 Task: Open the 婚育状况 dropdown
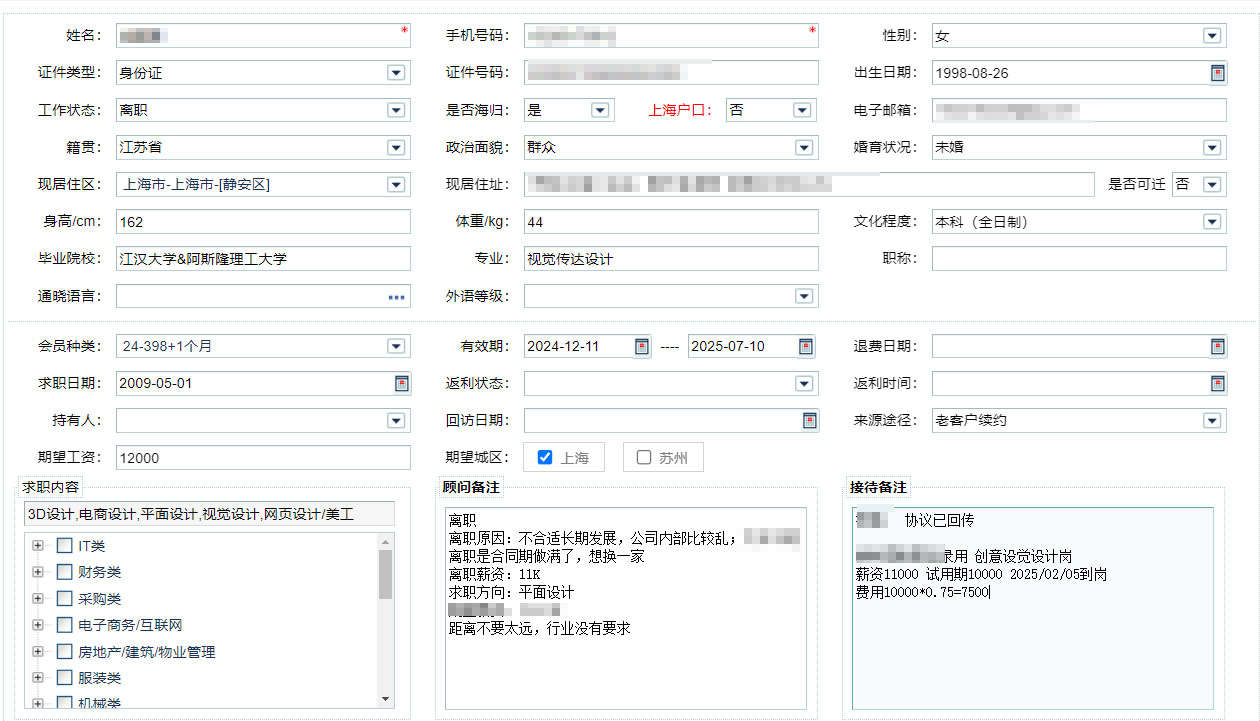click(1212, 147)
